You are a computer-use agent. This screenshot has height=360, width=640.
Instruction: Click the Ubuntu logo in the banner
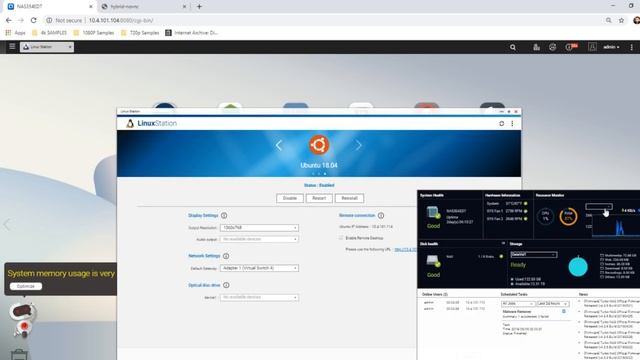click(x=319, y=145)
